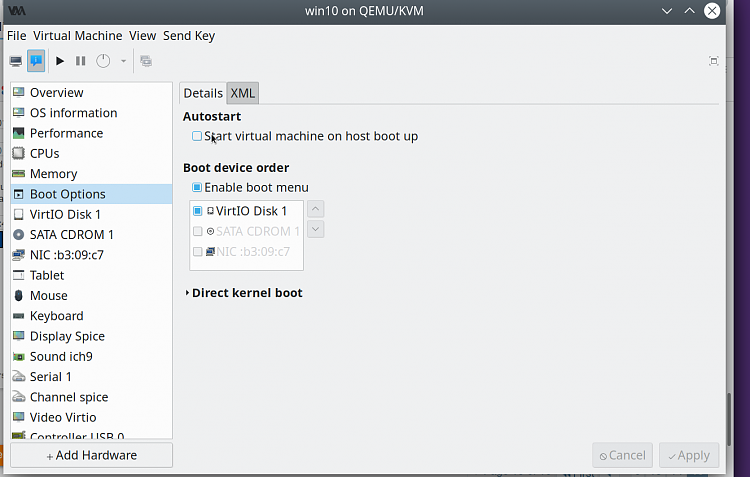
Task: Uncheck VirtIO Disk 1 boot device
Action: [x=198, y=211]
